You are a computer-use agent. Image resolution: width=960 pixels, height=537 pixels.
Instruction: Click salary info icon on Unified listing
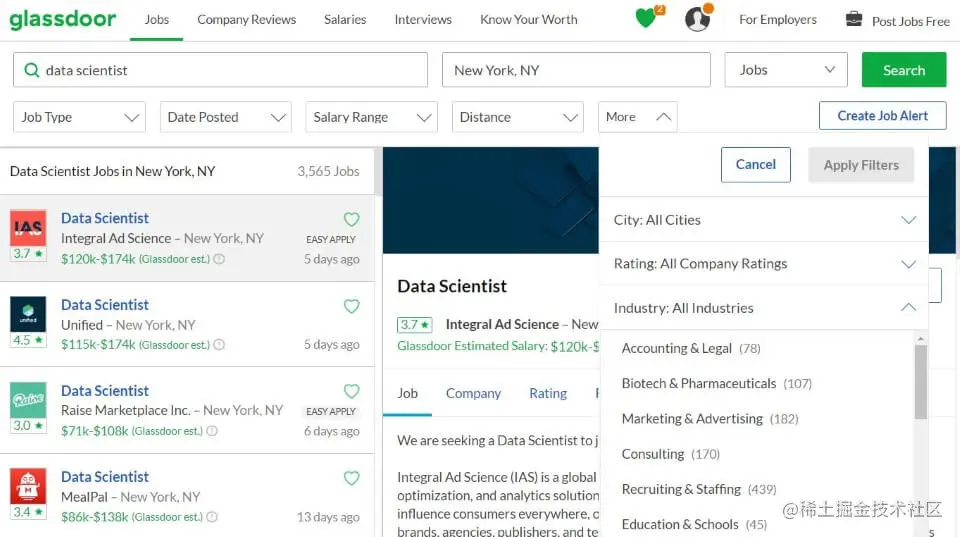[x=219, y=345]
